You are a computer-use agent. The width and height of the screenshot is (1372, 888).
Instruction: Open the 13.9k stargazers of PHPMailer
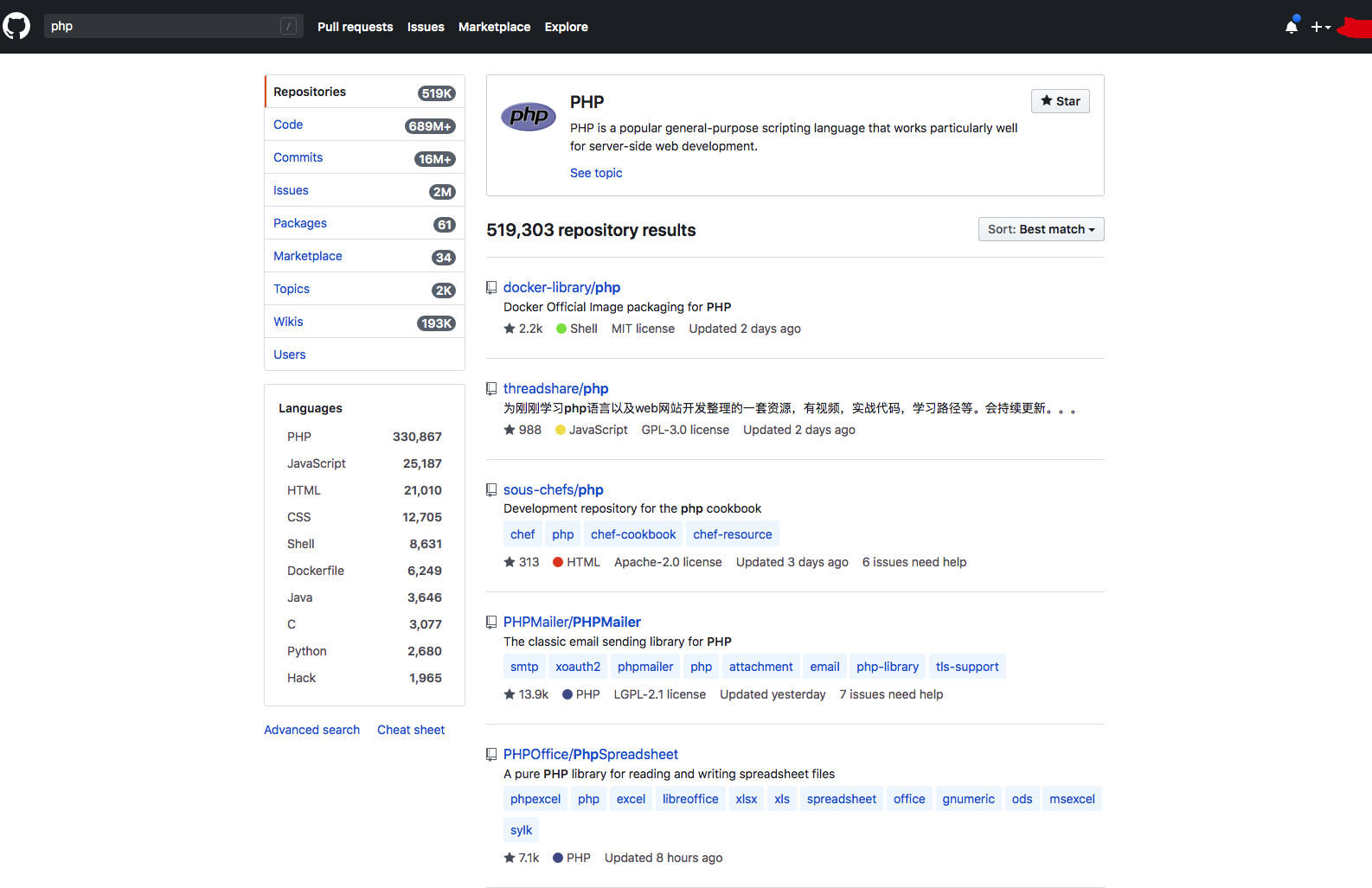pyautogui.click(x=526, y=694)
